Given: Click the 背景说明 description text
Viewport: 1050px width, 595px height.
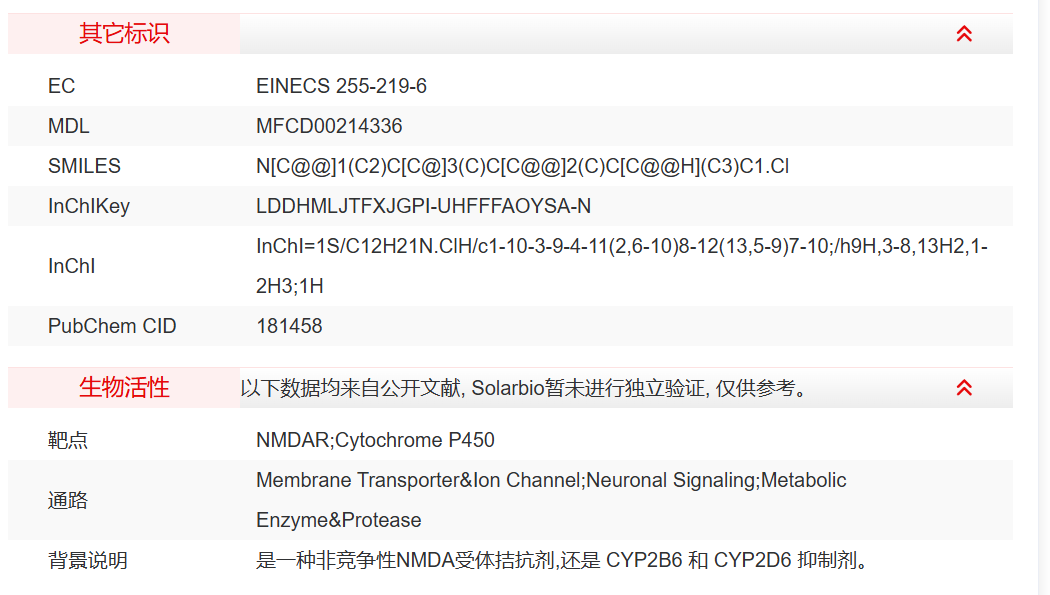Looking at the screenshot, I should click(x=562, y=561).
